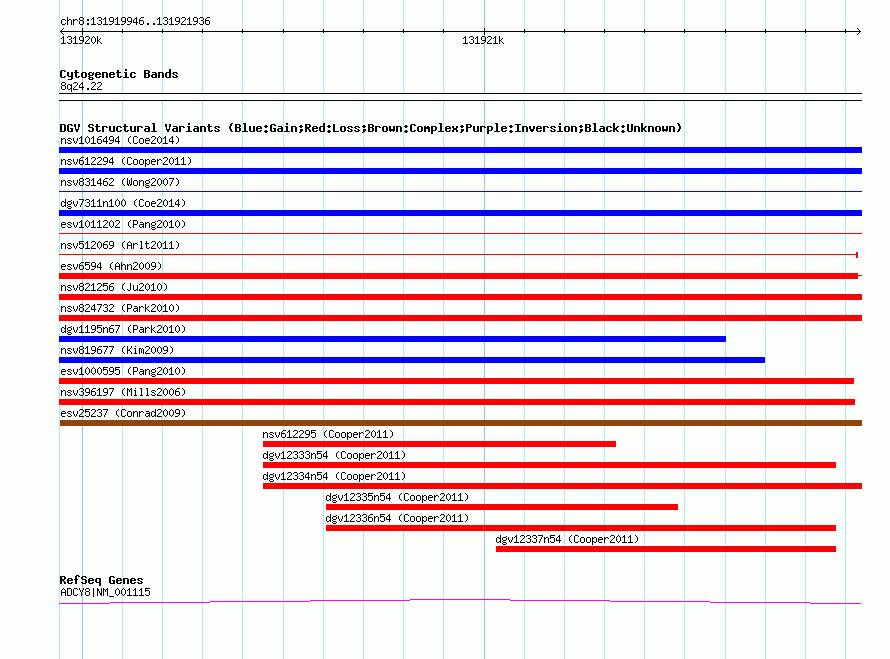Viewport: 890px width, 659px height.
Task: Click the 8q24.22 cytogenetic band bar
Action: coord(460,97)
